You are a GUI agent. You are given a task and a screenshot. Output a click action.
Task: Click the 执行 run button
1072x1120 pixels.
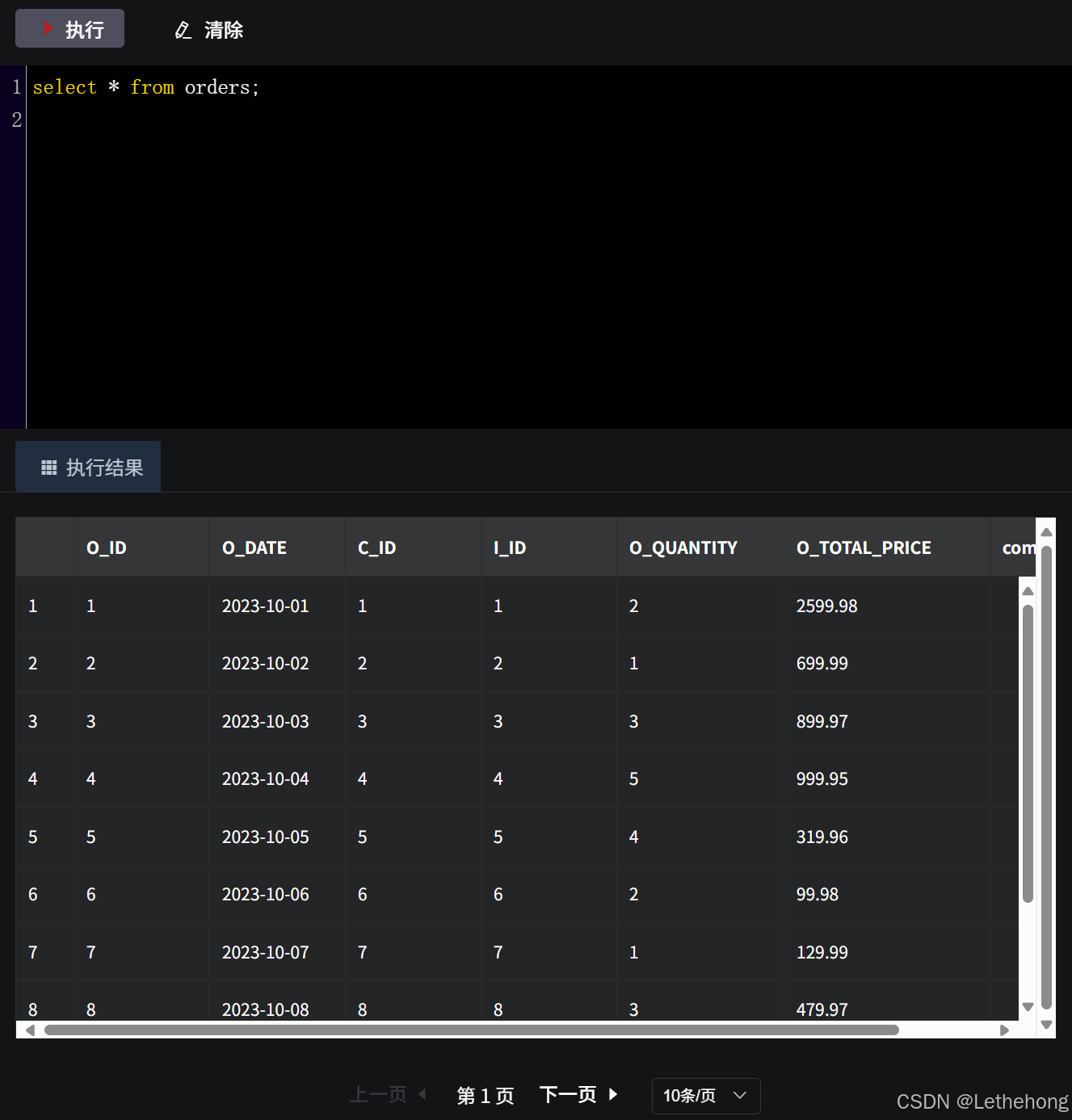point(69,29)
